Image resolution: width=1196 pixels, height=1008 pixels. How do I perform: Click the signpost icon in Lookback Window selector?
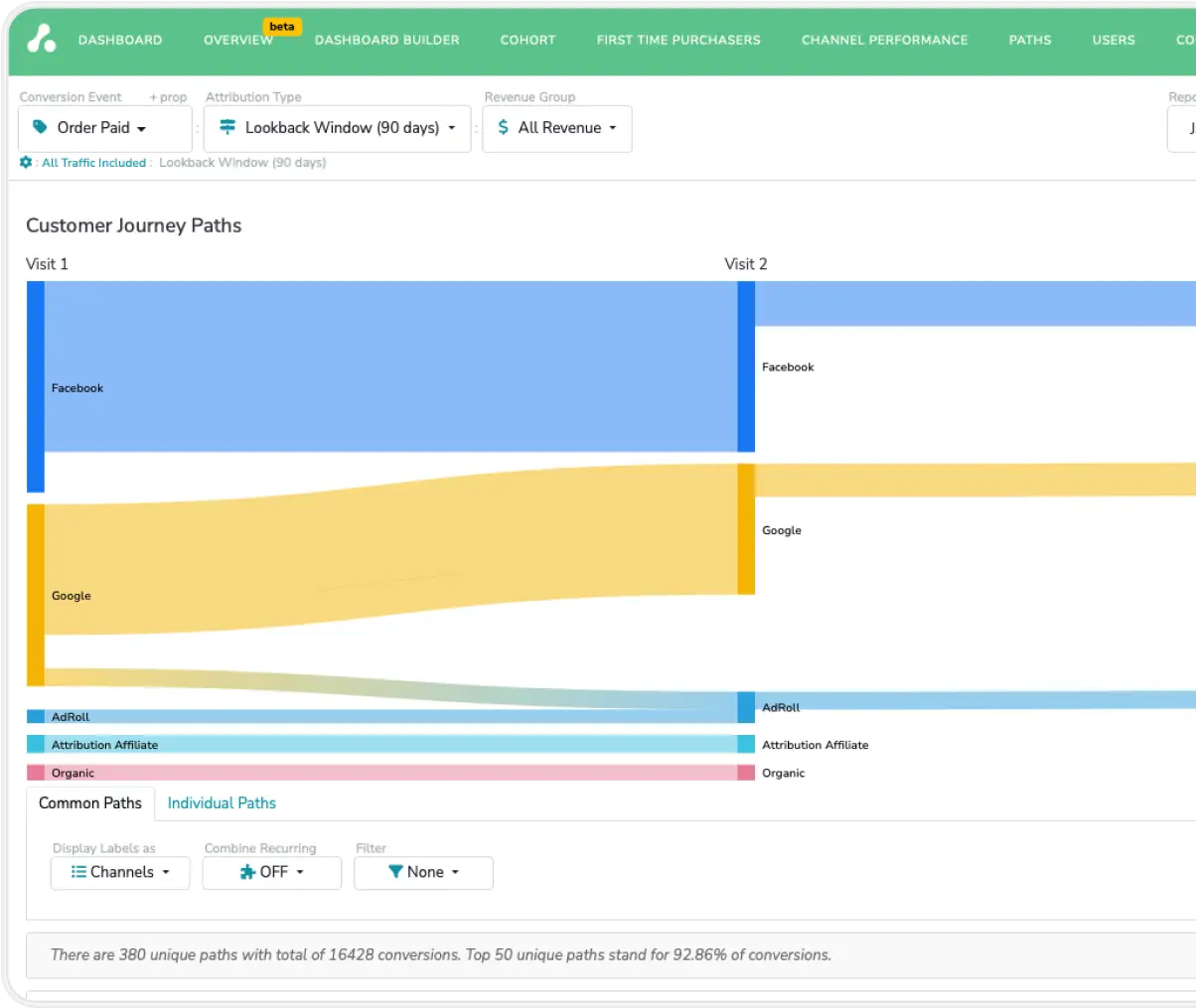(x=227, y=127)
